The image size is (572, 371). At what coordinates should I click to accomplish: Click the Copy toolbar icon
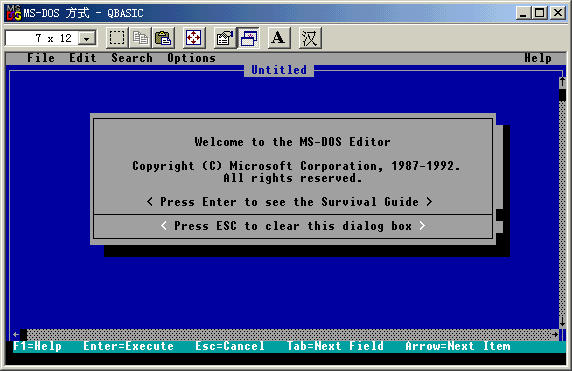click(140, 38)
